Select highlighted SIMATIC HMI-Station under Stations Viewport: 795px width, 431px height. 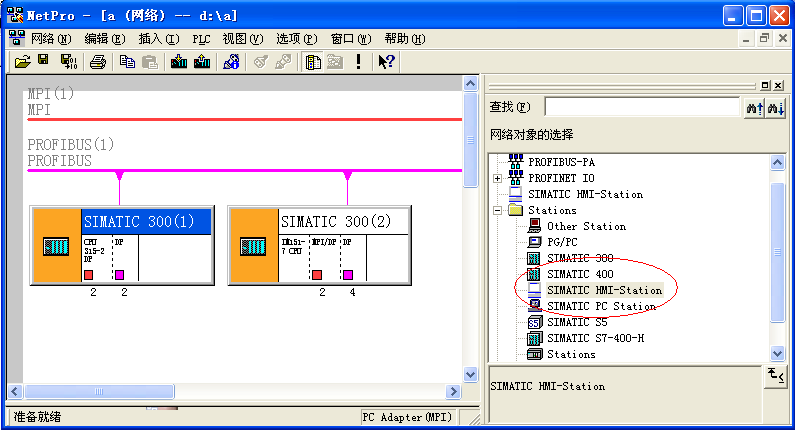pos(604,290)
